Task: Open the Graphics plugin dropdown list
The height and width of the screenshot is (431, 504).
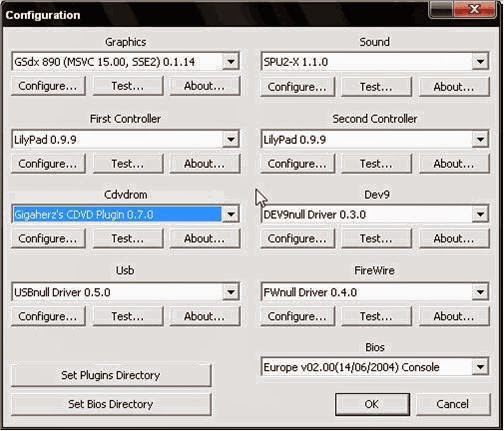Action: click(x=231, y=61)
